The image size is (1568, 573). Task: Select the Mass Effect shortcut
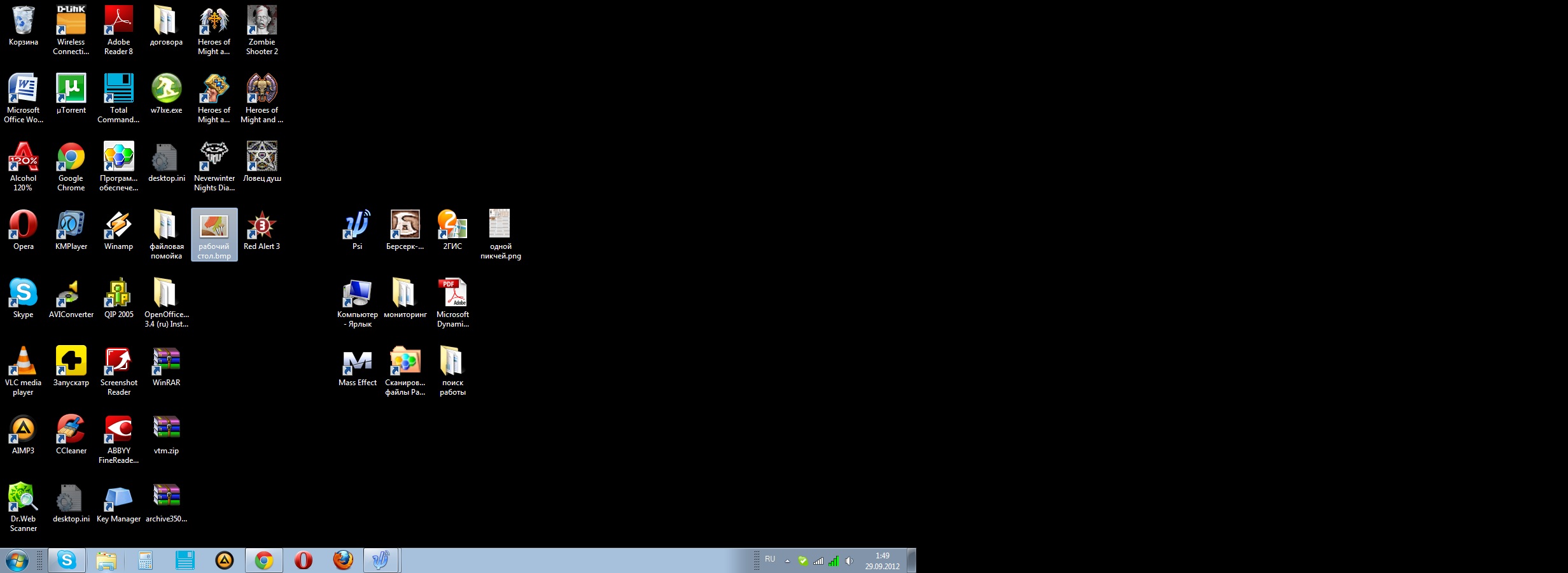pyautogui.click(x=358, y=367)
